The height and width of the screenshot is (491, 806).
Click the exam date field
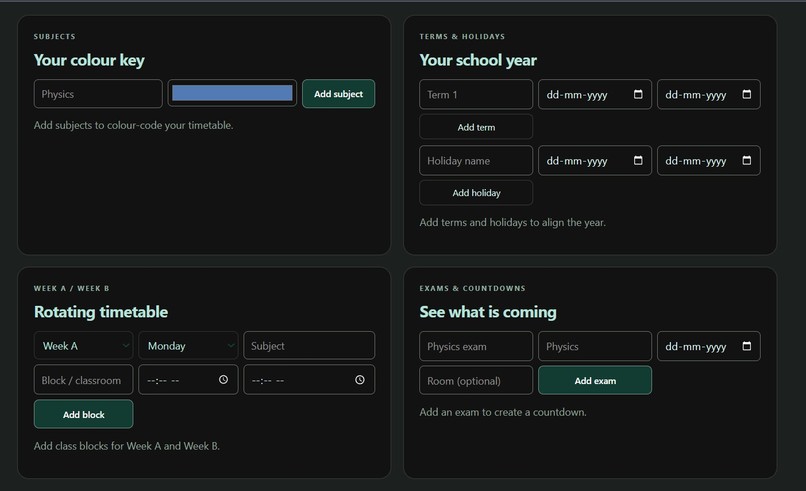[x=708, y=346]
